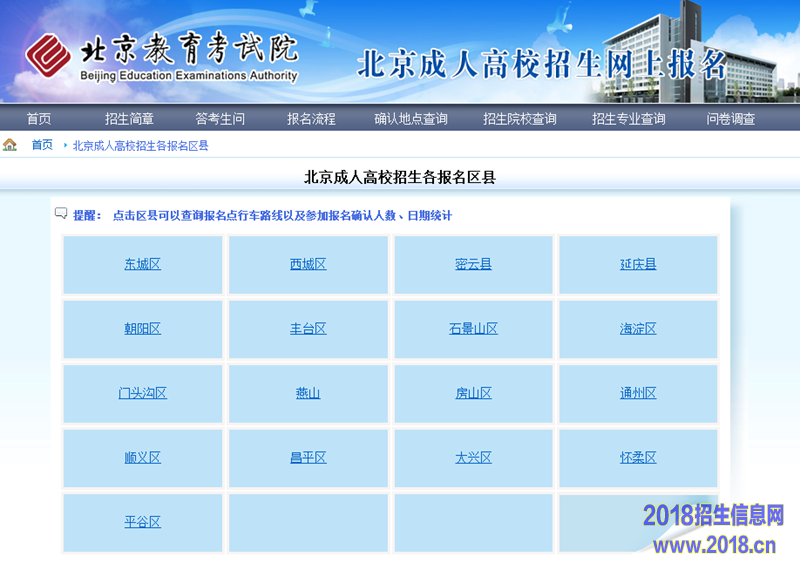
Task: Click the speech bubble reminder icon
Action: point(61,214)
